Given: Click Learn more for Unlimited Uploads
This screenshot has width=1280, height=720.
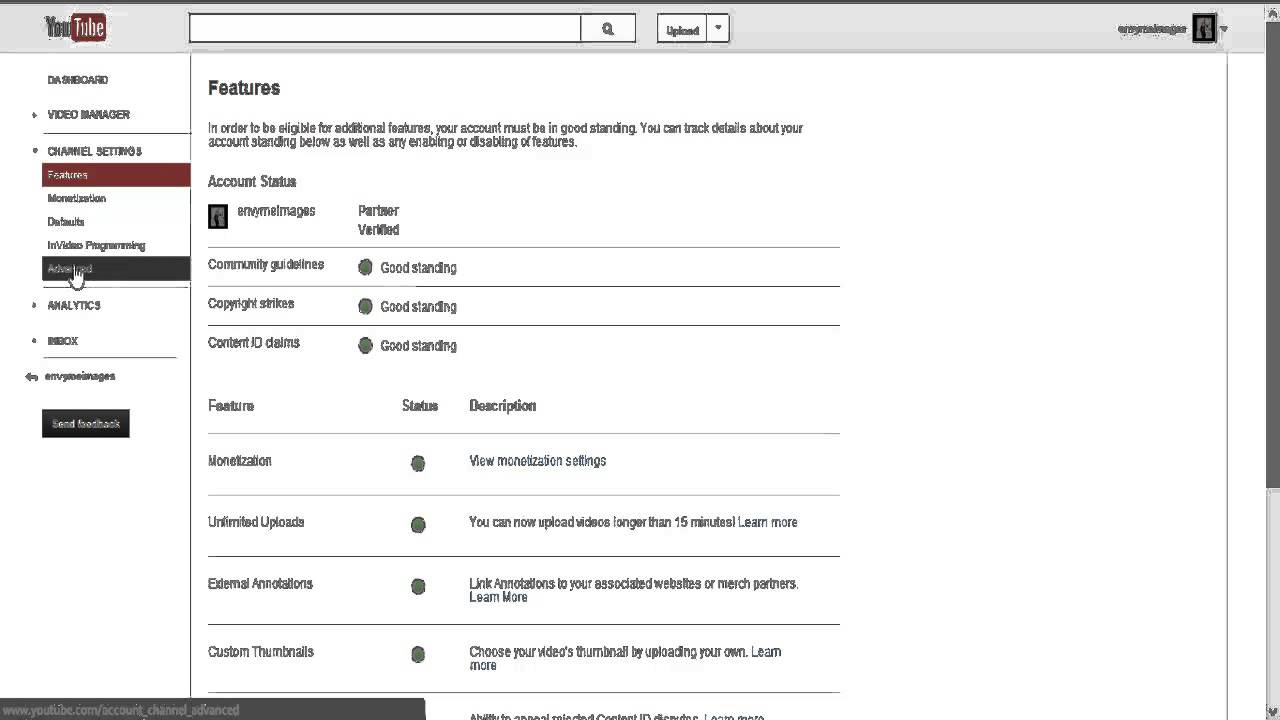Looking at the screenshot, I should point(768,522).
